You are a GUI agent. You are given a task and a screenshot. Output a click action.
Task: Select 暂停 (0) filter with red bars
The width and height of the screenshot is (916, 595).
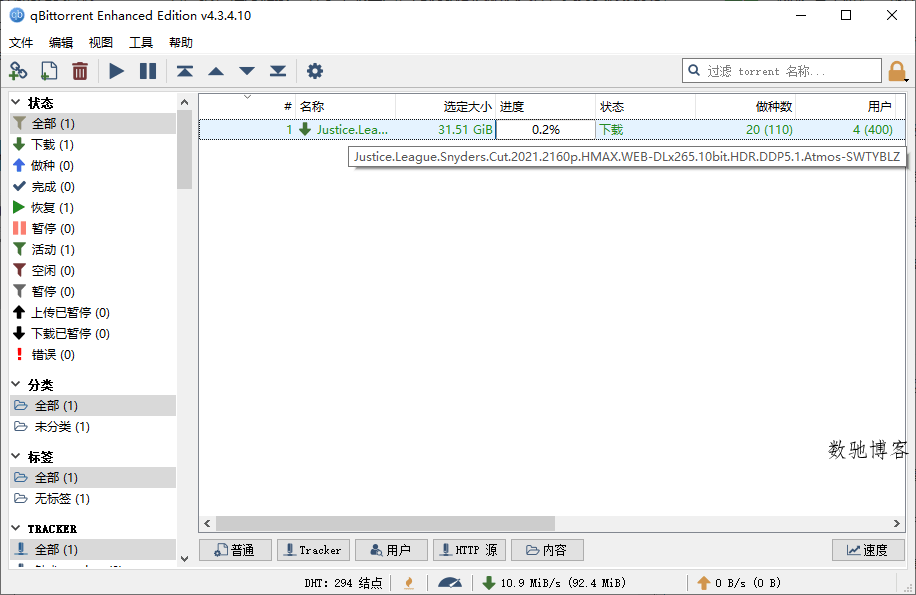93,228
